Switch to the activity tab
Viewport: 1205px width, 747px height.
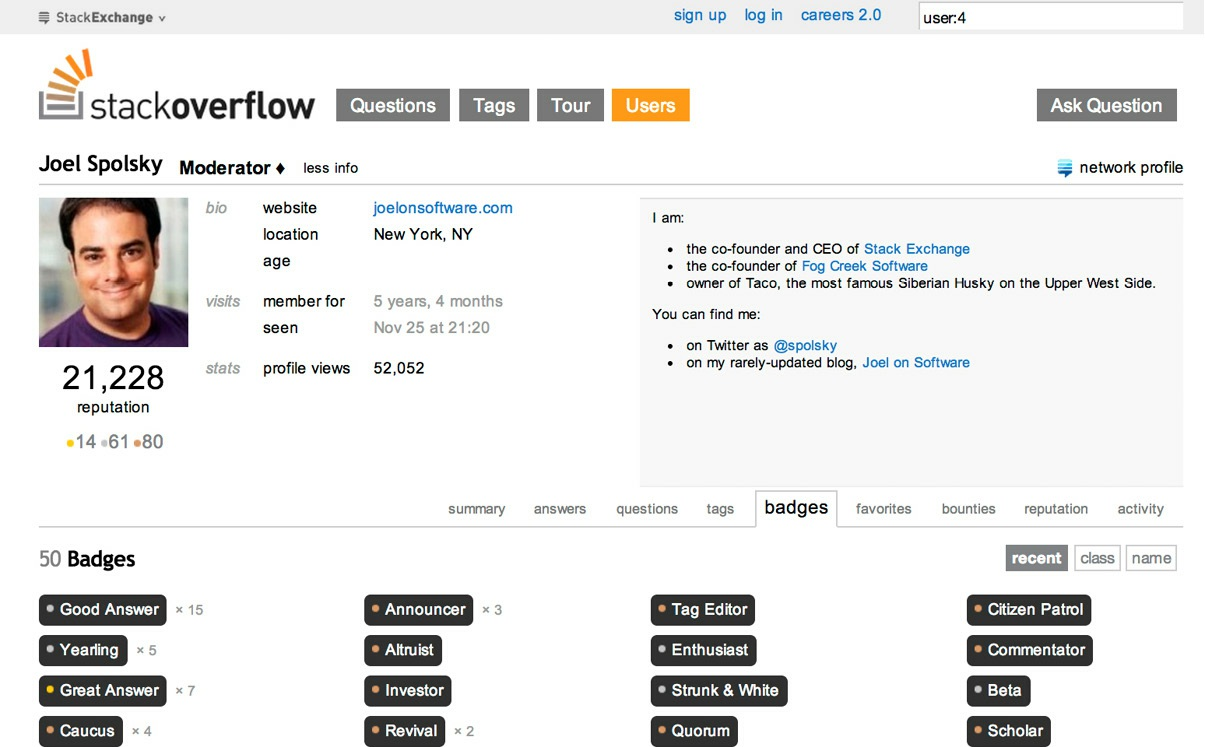coord(1141,509)
